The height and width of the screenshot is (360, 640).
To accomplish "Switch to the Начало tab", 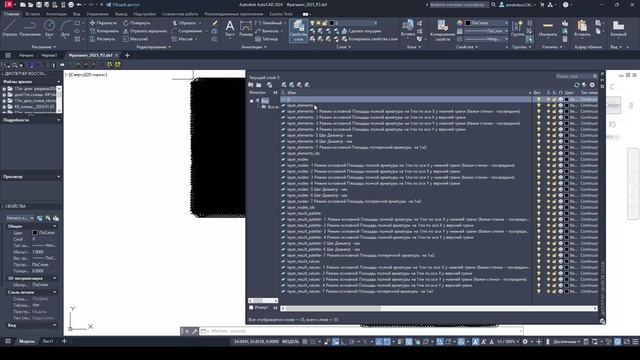I will point(26,55).
